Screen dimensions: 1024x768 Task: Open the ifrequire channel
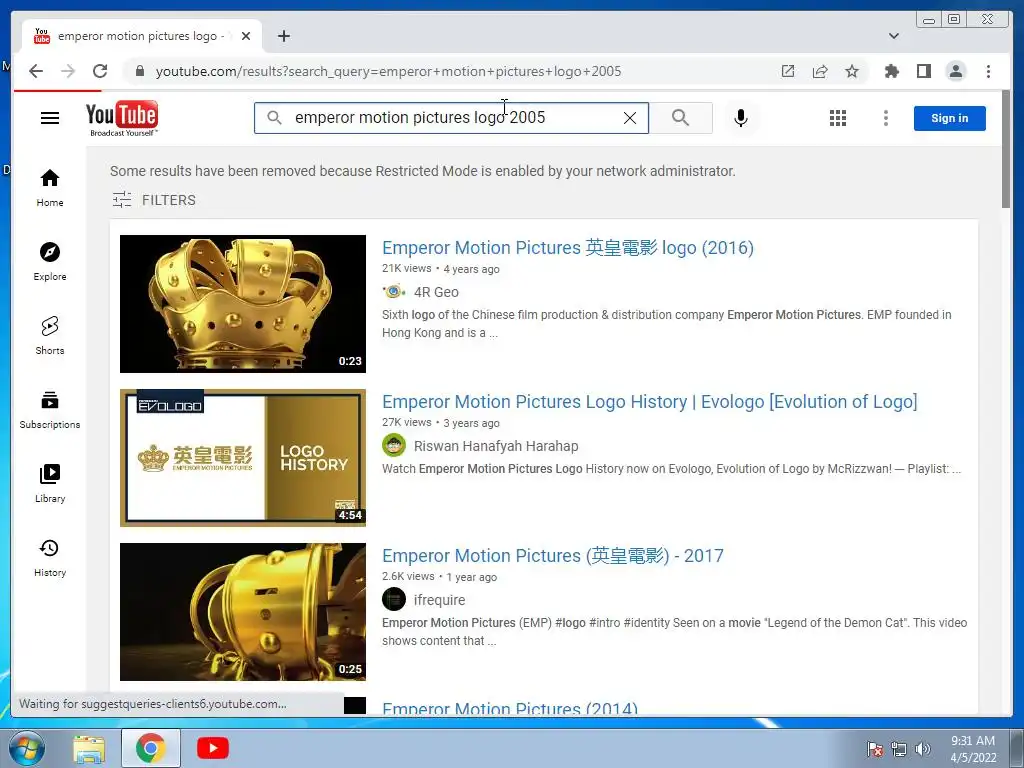[440, 600]
